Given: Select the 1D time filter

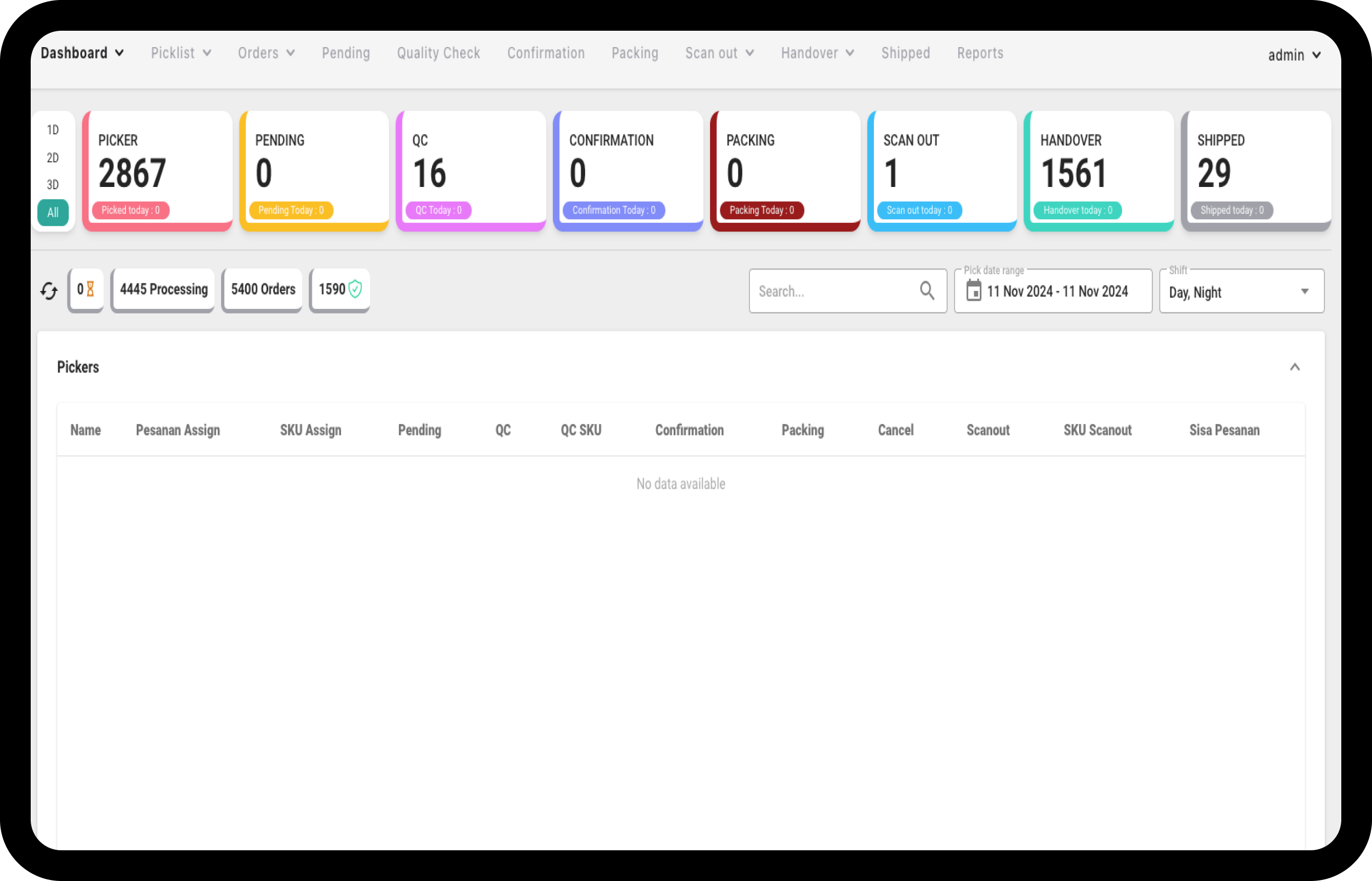Looking at the screenshot, I should [x=53, y=130].
